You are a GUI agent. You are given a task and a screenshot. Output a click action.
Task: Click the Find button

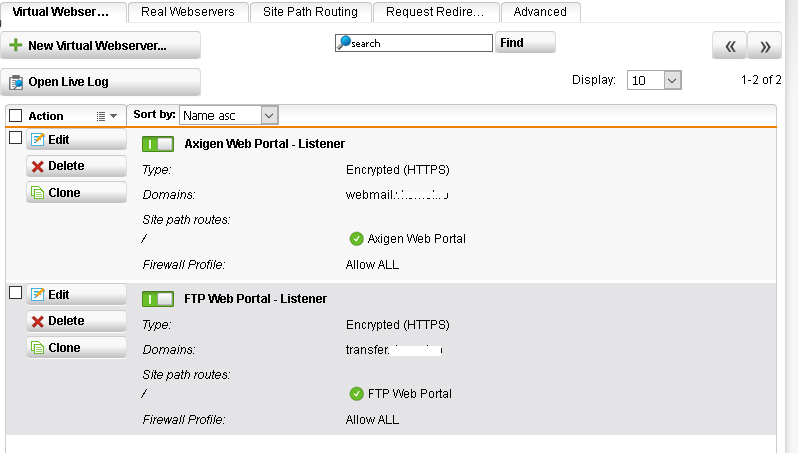(525, 43)
